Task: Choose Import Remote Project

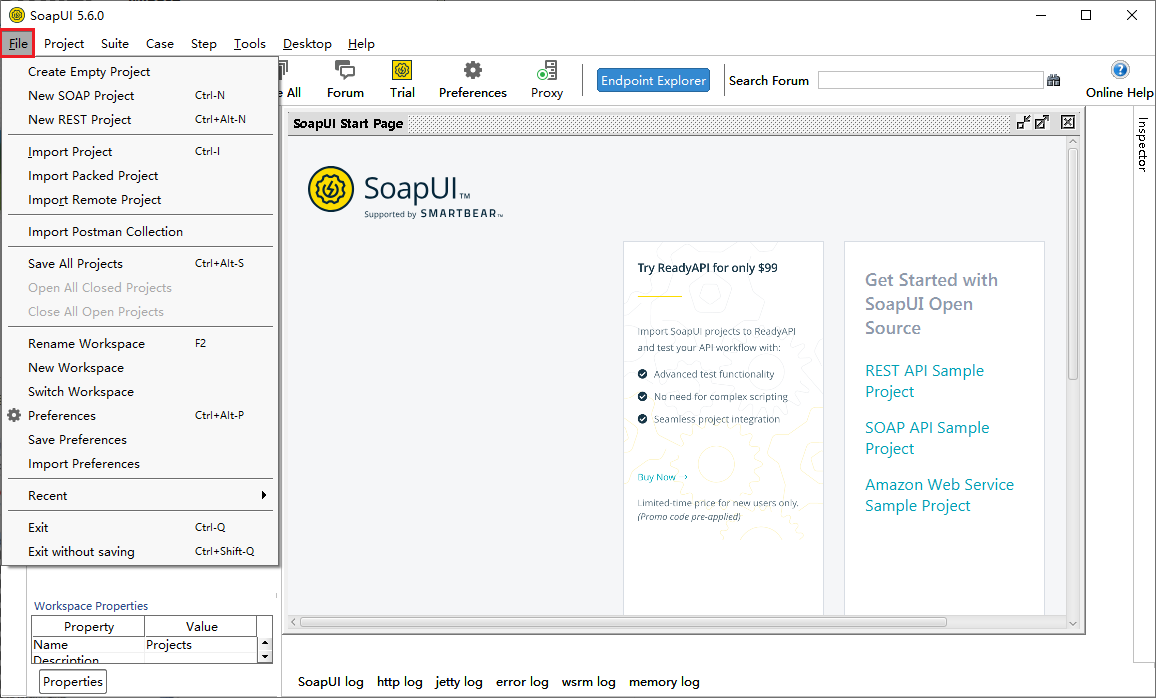Action: click(140, 200)
